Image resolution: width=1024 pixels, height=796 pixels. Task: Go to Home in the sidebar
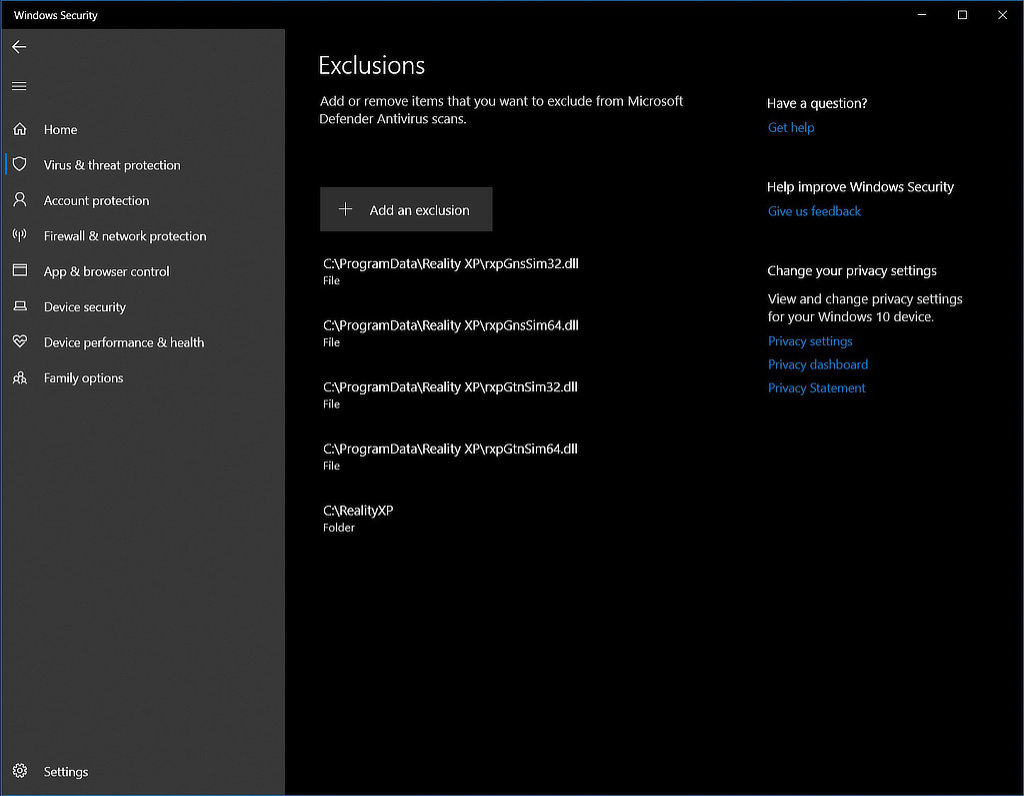pyautogui.click(x=60, y=129)
